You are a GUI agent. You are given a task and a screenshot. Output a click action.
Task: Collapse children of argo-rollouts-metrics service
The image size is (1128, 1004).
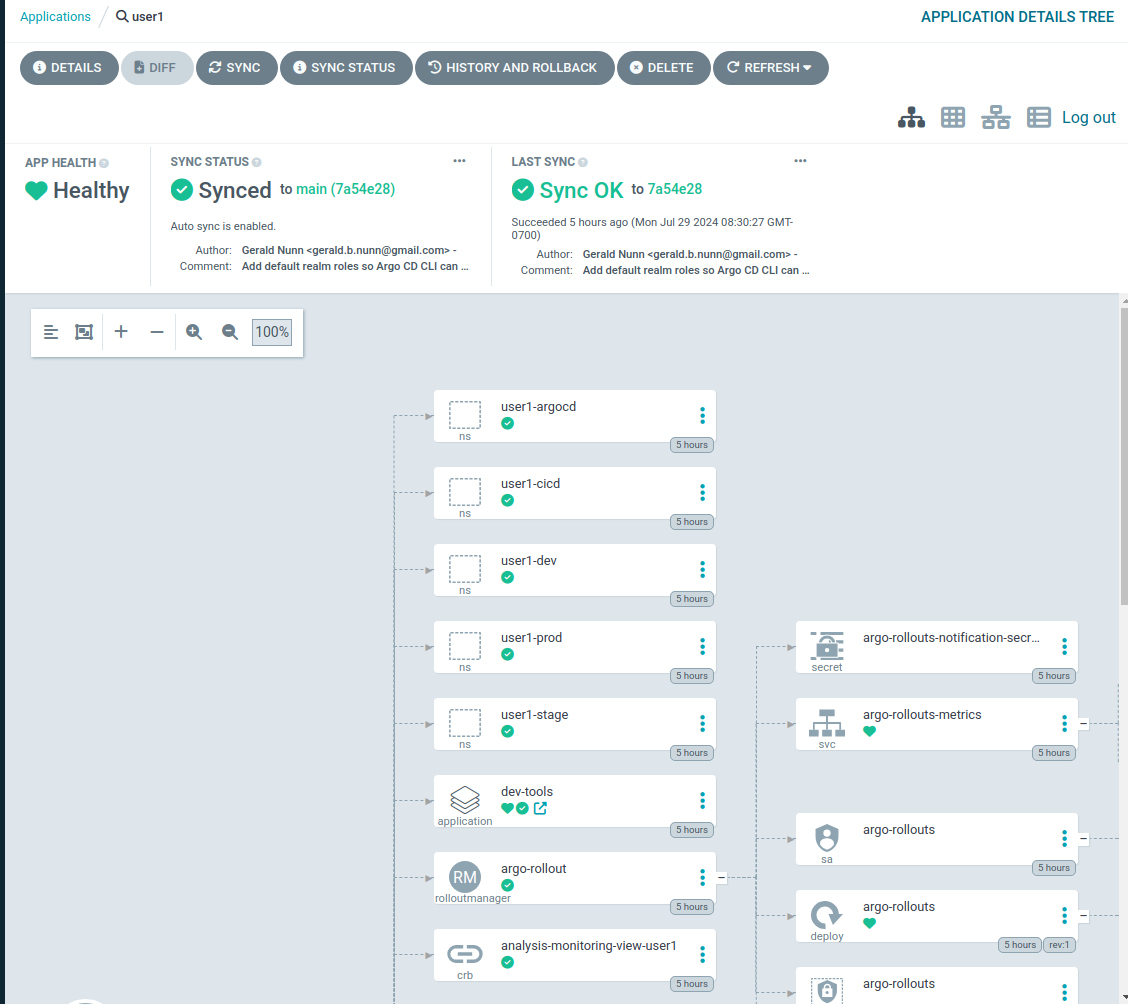click(x=1083, y=724)
